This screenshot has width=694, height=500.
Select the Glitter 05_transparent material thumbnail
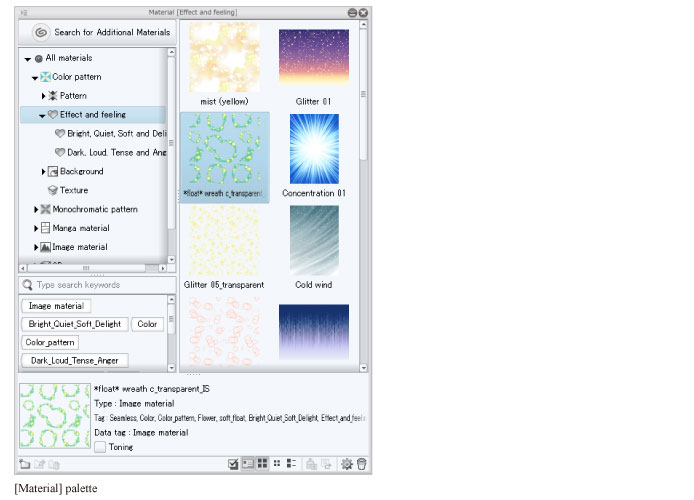point(224,241)
